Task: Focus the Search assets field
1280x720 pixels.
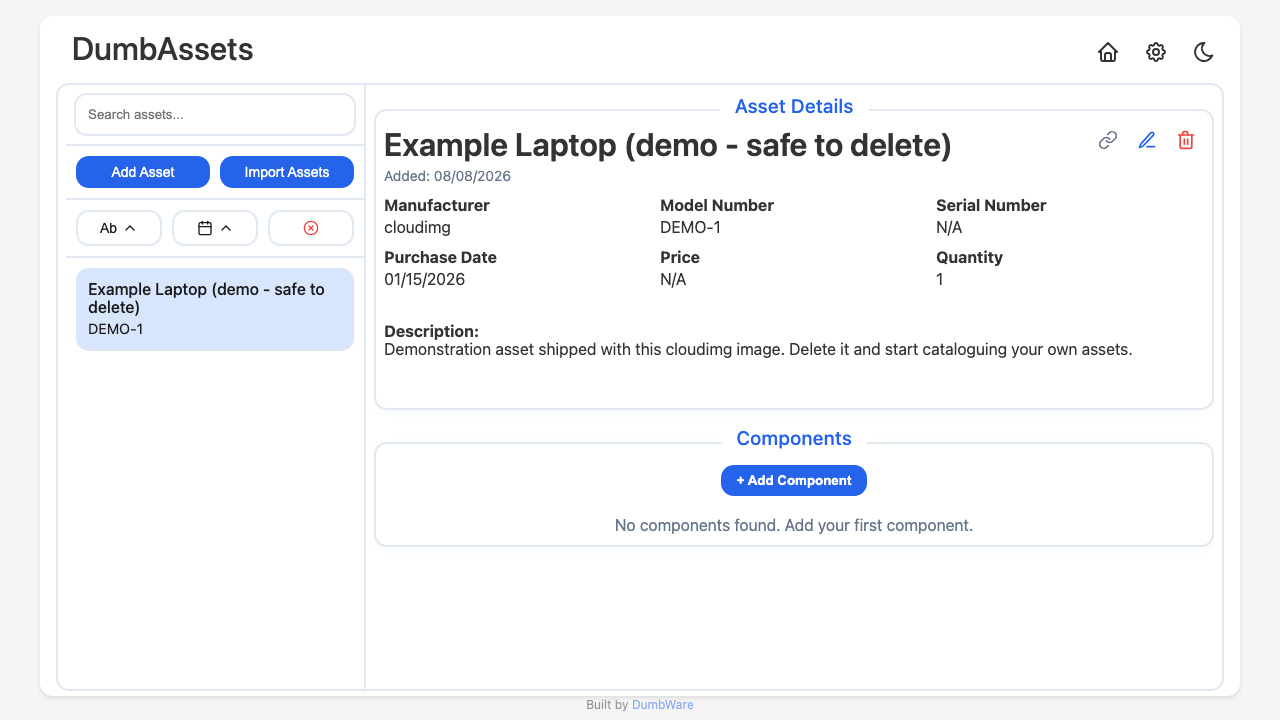Action: click(215, 114)
